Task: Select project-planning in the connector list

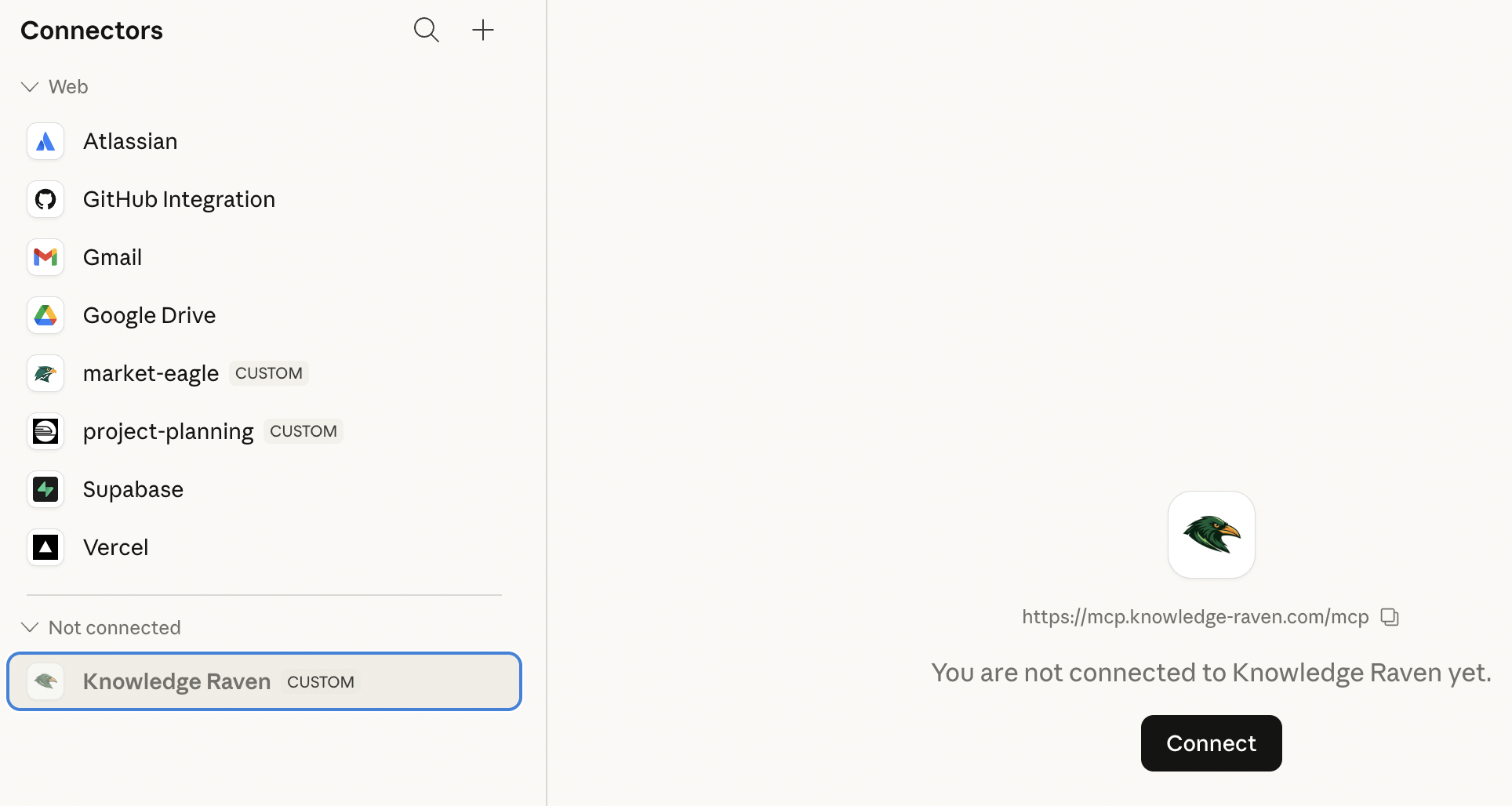Action: click(168, 431)
